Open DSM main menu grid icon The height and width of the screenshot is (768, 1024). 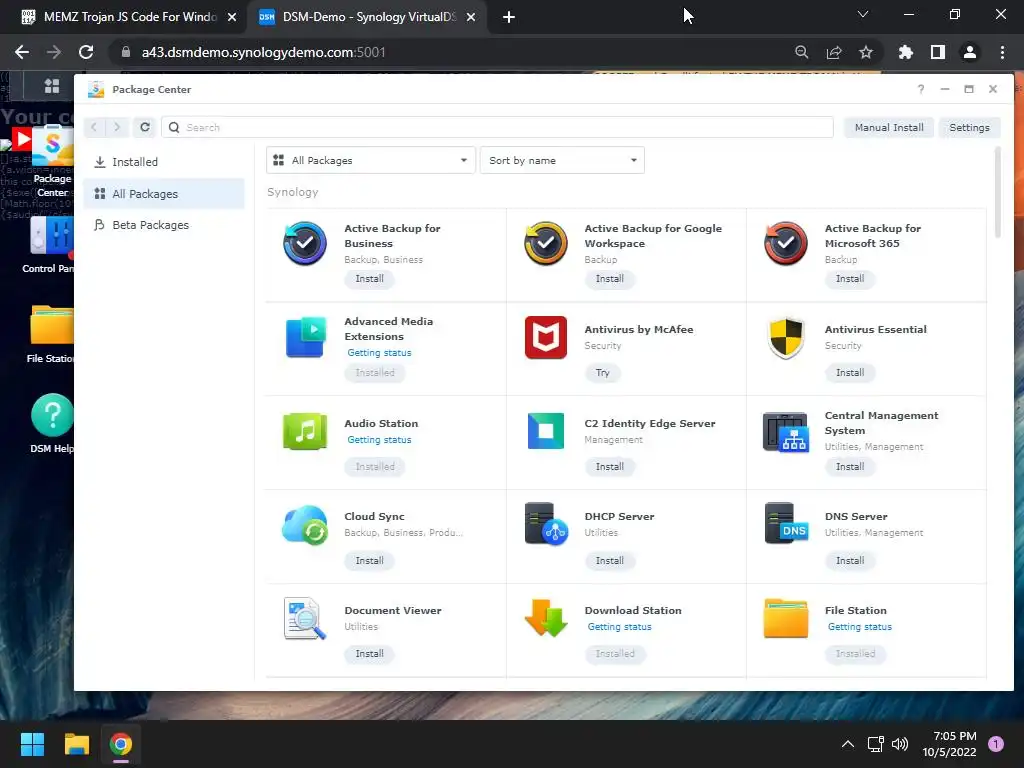(x=52, y=86)
